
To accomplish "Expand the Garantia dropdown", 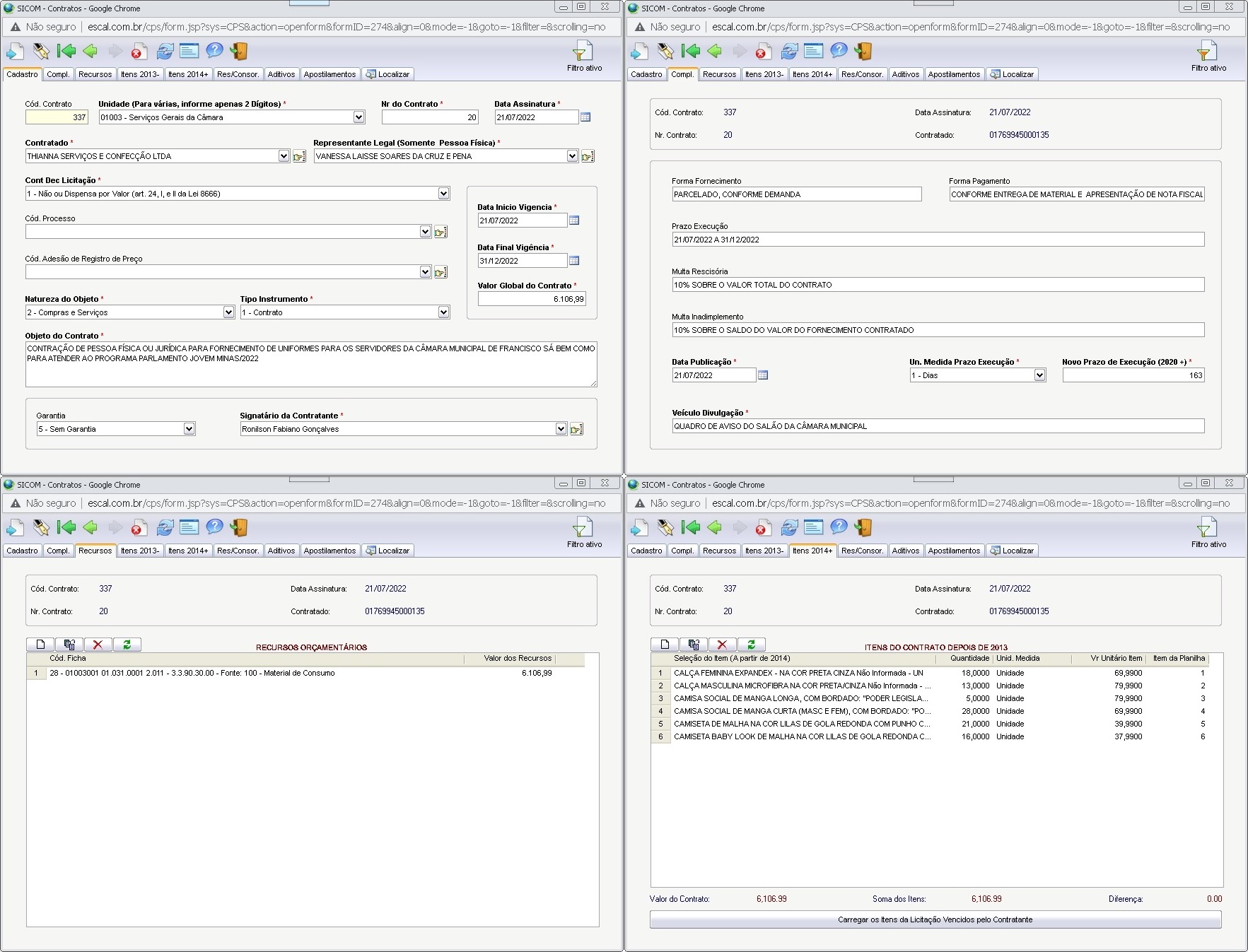I will coord(189,429).
